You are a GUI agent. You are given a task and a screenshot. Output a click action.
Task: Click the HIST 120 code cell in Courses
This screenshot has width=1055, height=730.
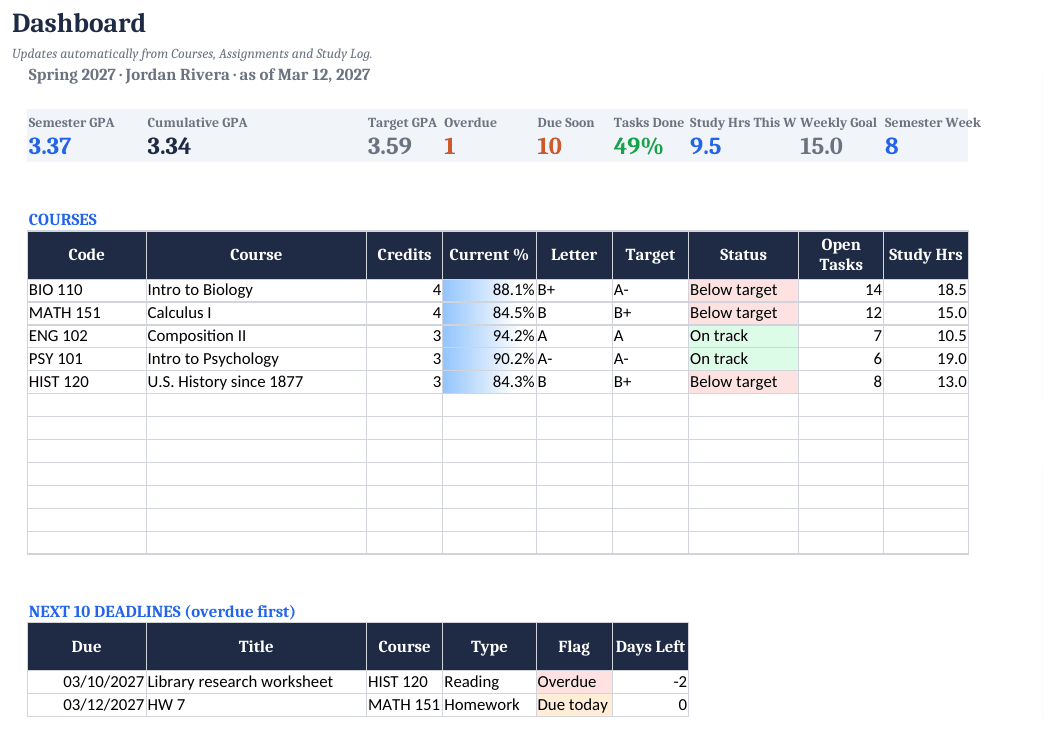point(87,381)
